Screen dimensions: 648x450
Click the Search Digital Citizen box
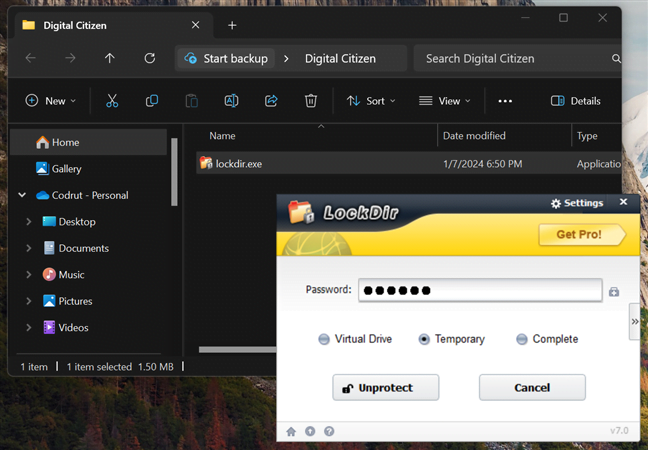coord(517,59)
